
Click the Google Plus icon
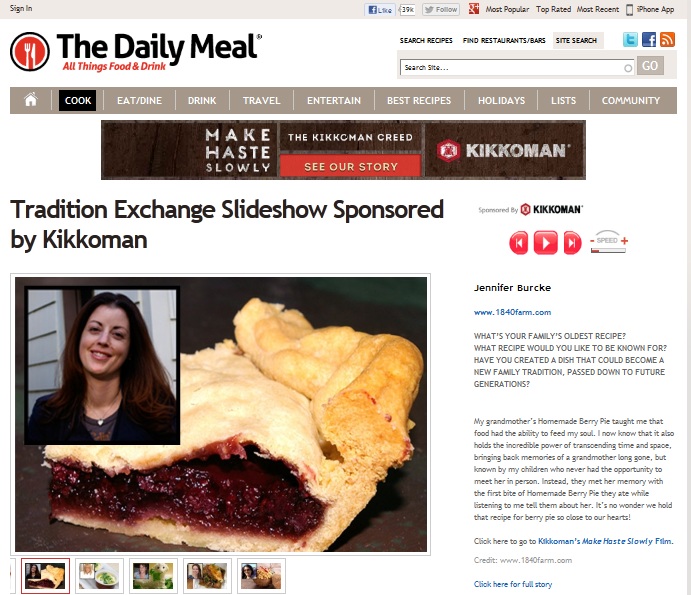coord(474,8)
